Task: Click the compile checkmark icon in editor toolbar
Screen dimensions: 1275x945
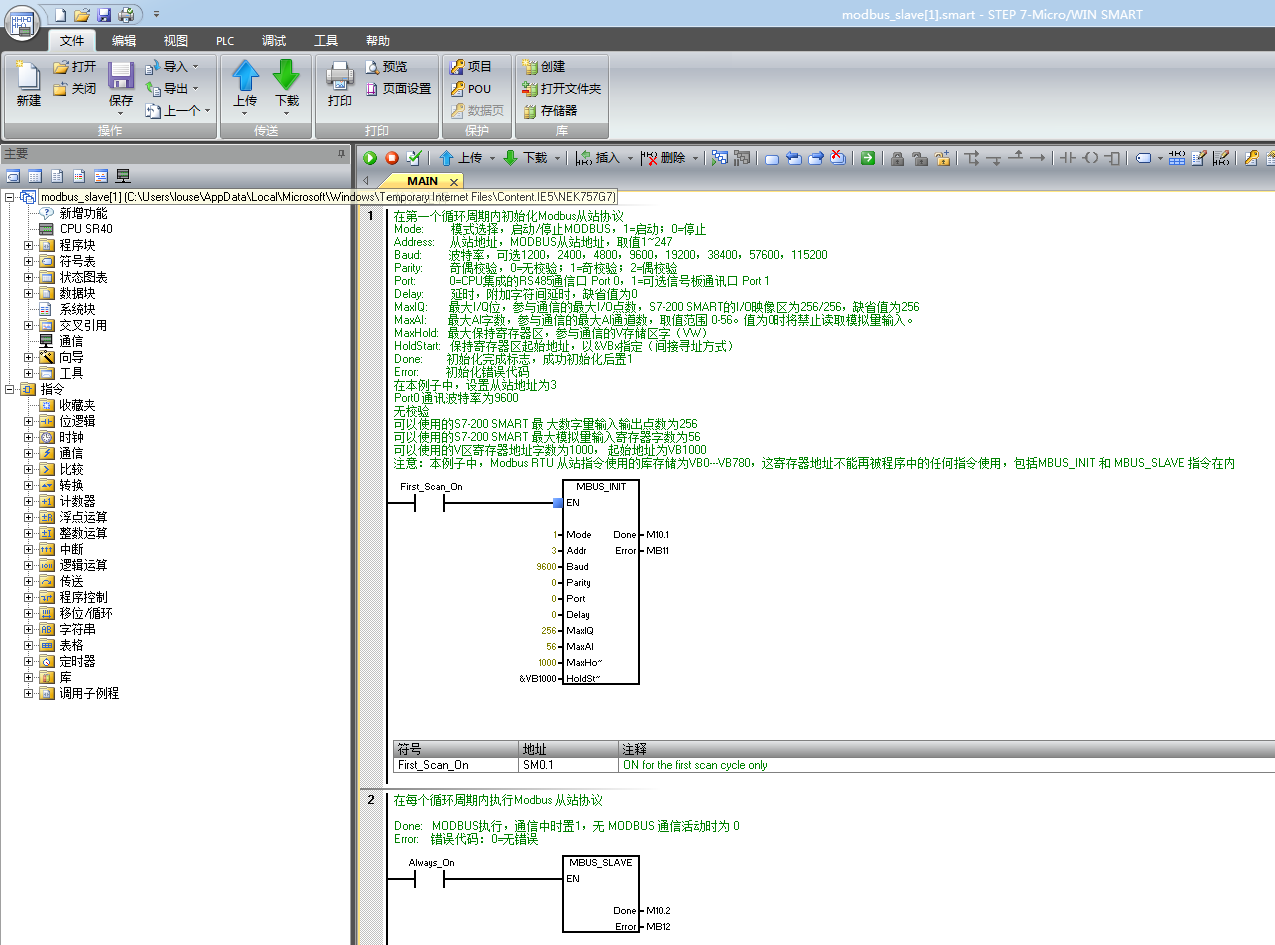Action: (414, 158)
